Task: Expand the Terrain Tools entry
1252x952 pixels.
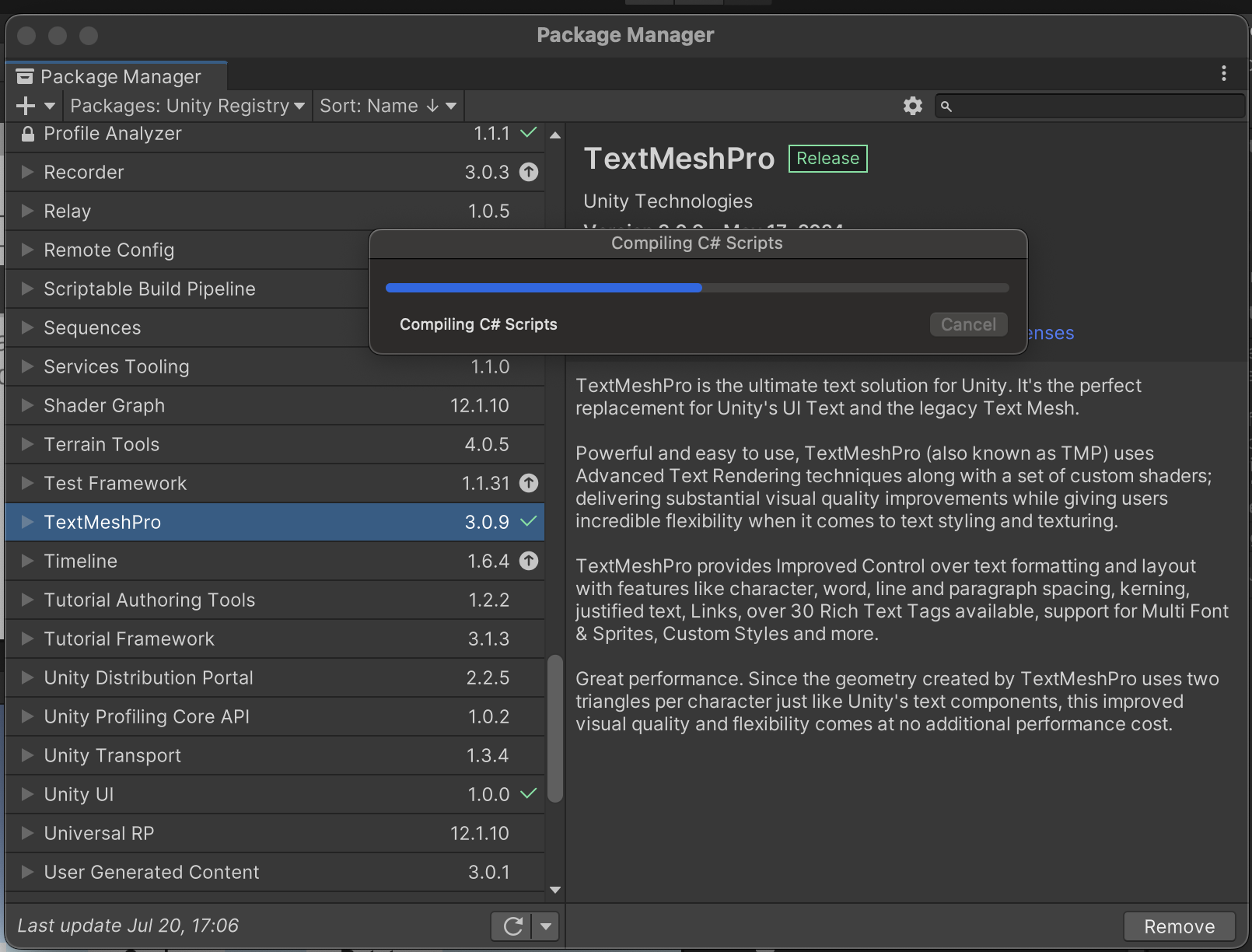Action: point(27,444)
